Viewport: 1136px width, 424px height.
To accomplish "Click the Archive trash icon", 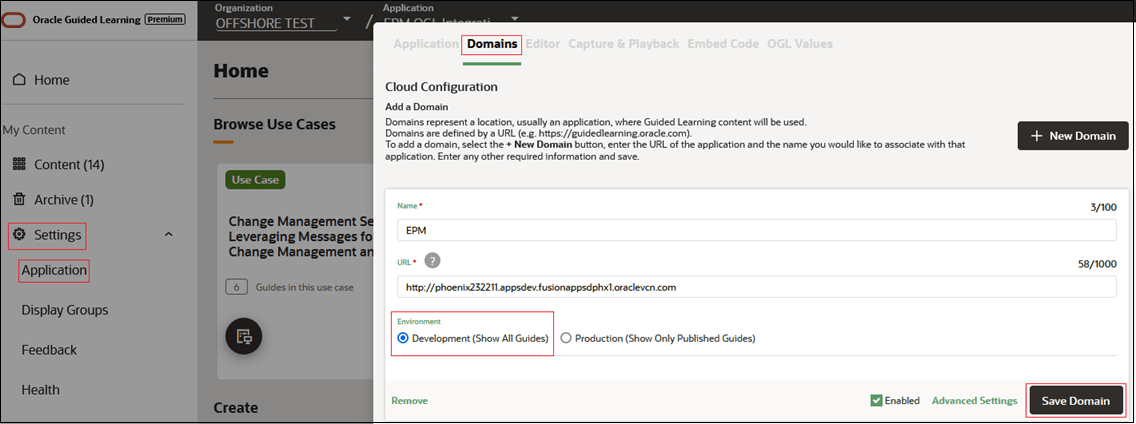I will [20, 199].
